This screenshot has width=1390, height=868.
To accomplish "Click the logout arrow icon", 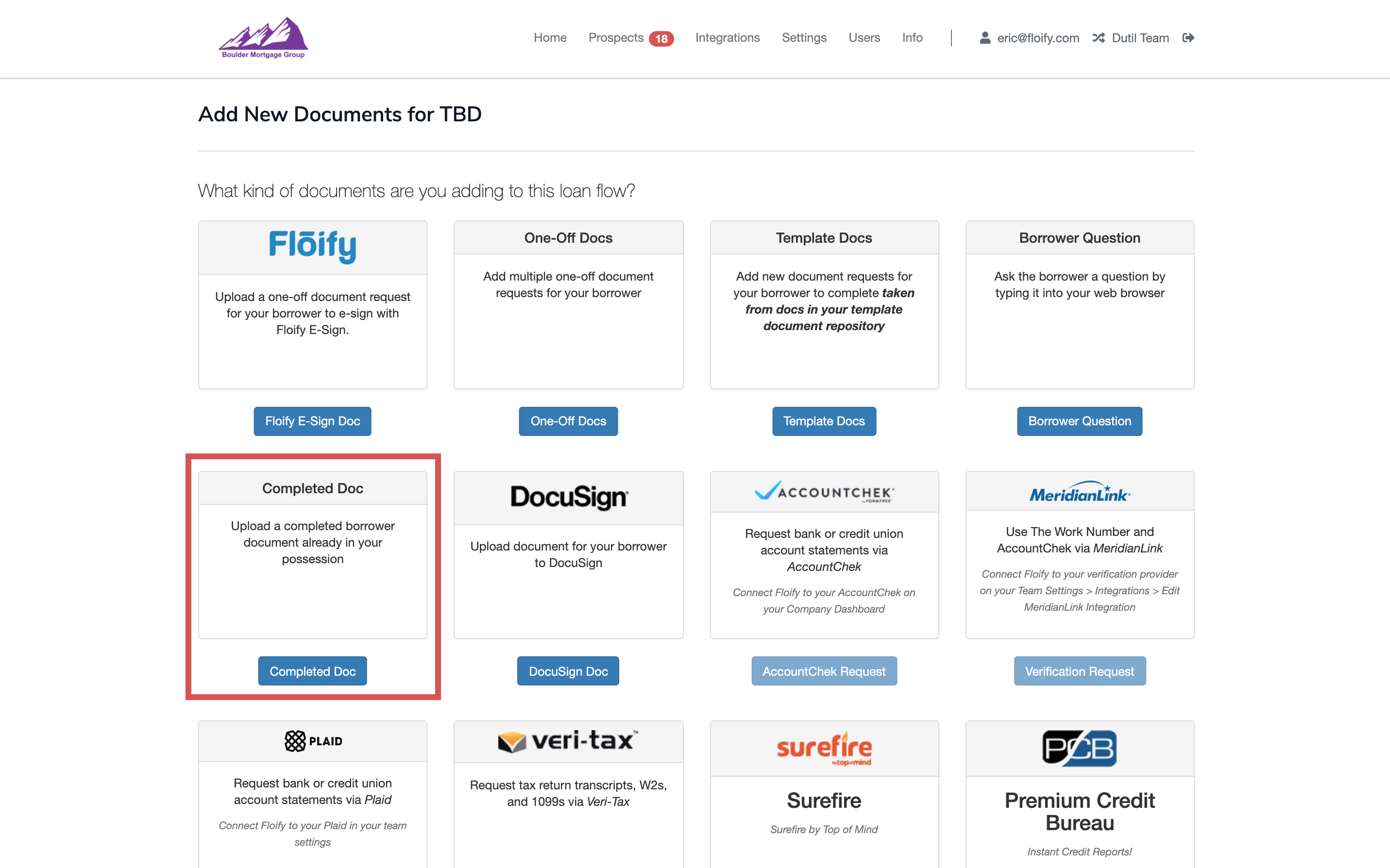I will [x=1188, y=38].
